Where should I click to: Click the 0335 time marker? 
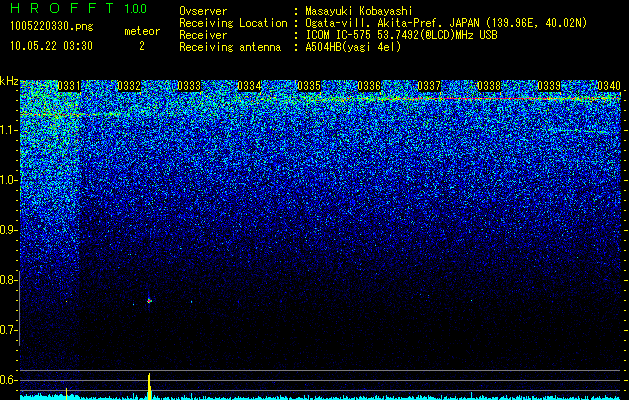click(x=309, y=86)
